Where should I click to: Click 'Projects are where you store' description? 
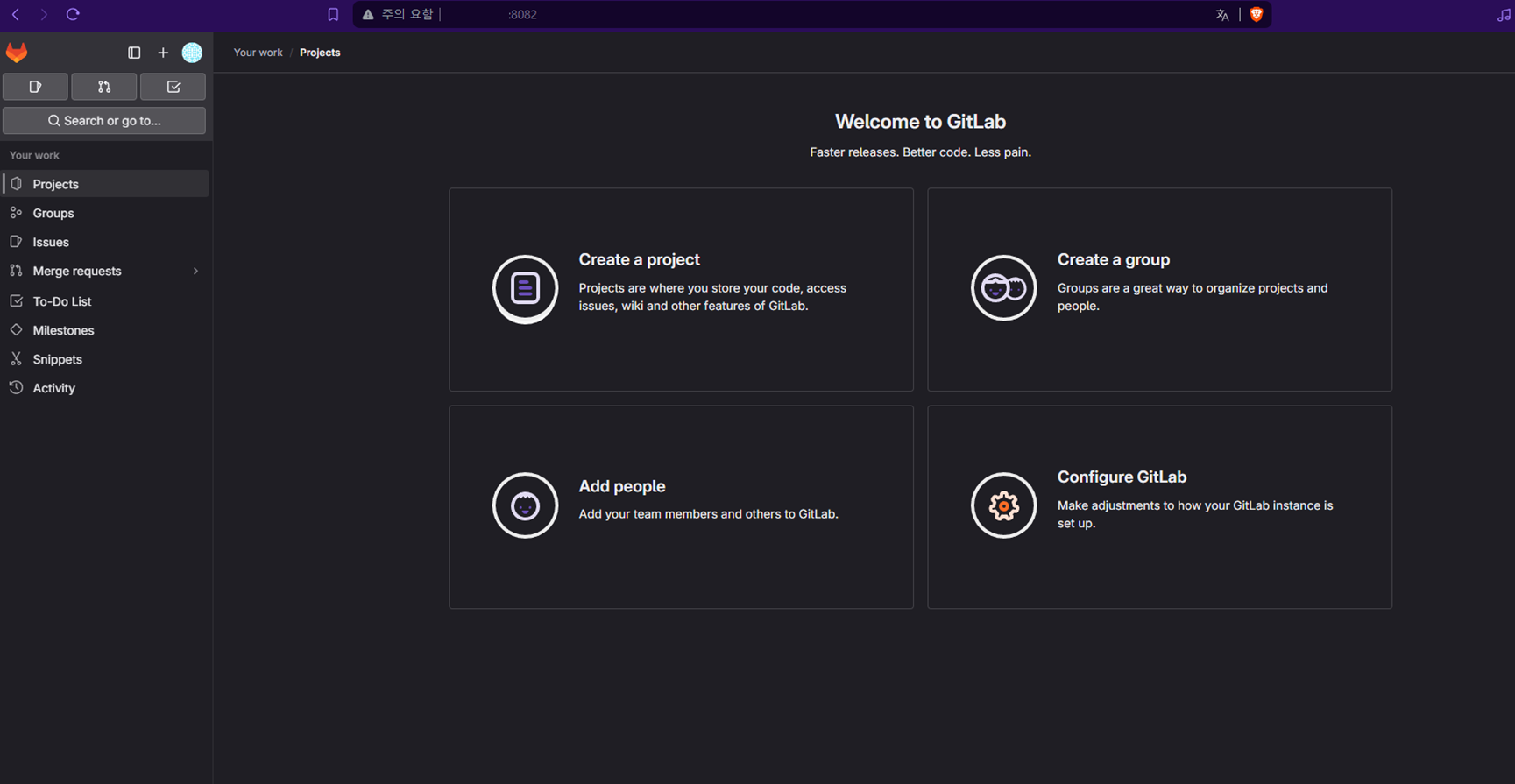coord(712,297)
